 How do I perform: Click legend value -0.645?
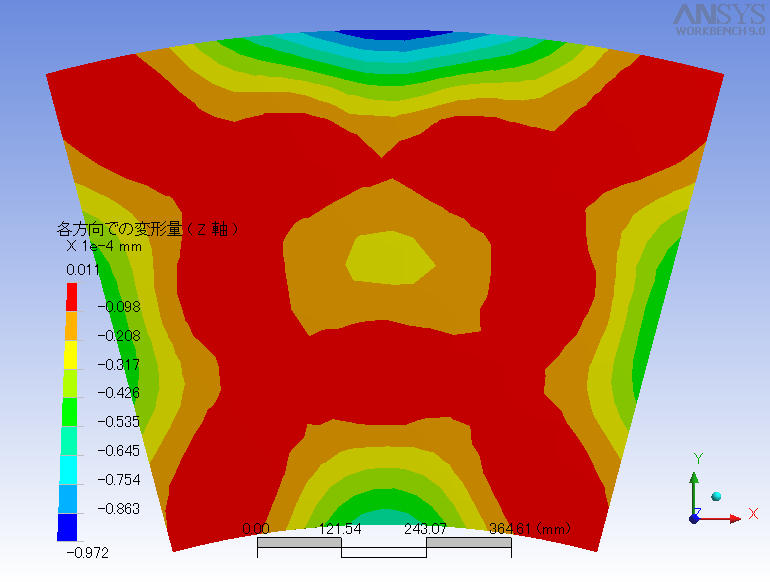[x=119, y=451]
